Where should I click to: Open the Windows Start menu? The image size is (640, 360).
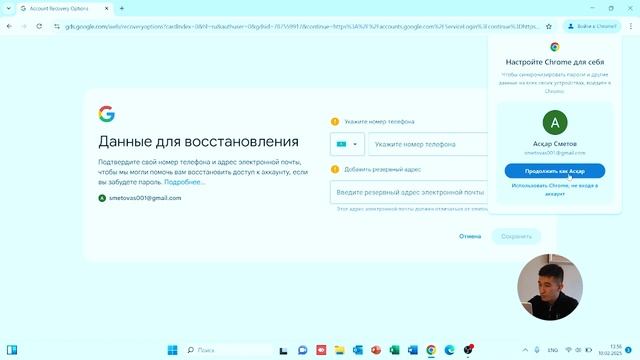click(173, 350)
